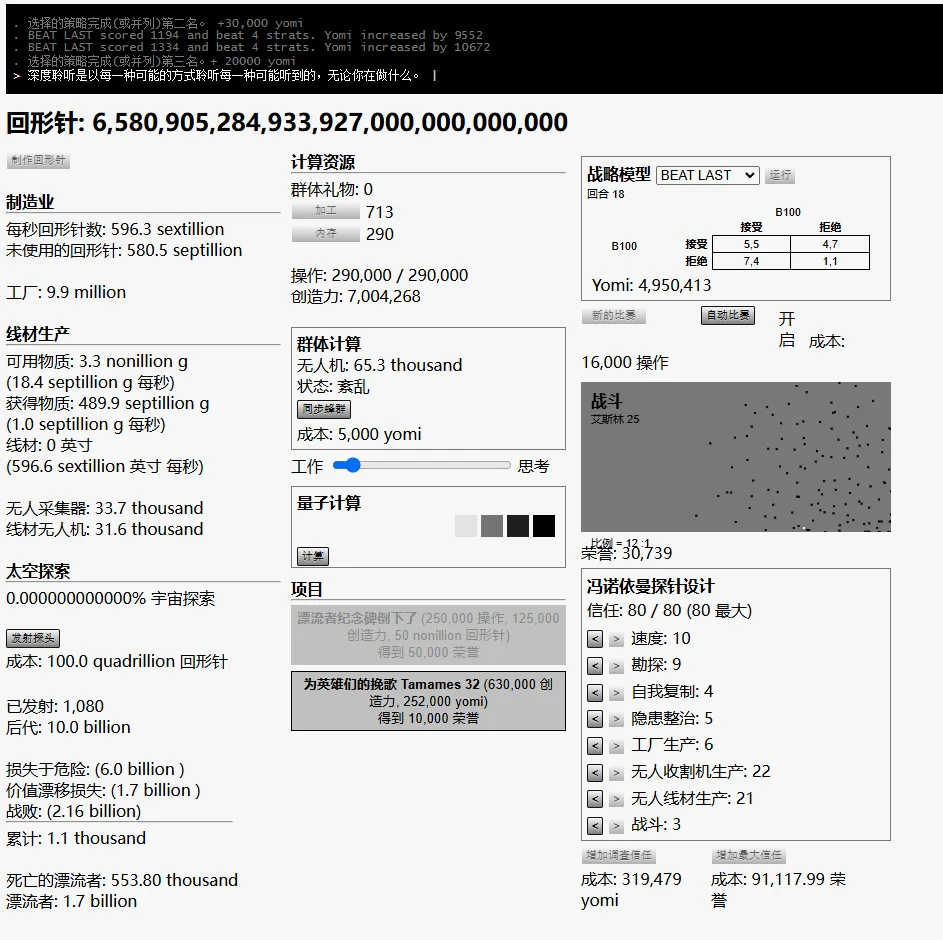
Task: Open the BEAT LAST strategy dropdown
Action: (707, 175)
